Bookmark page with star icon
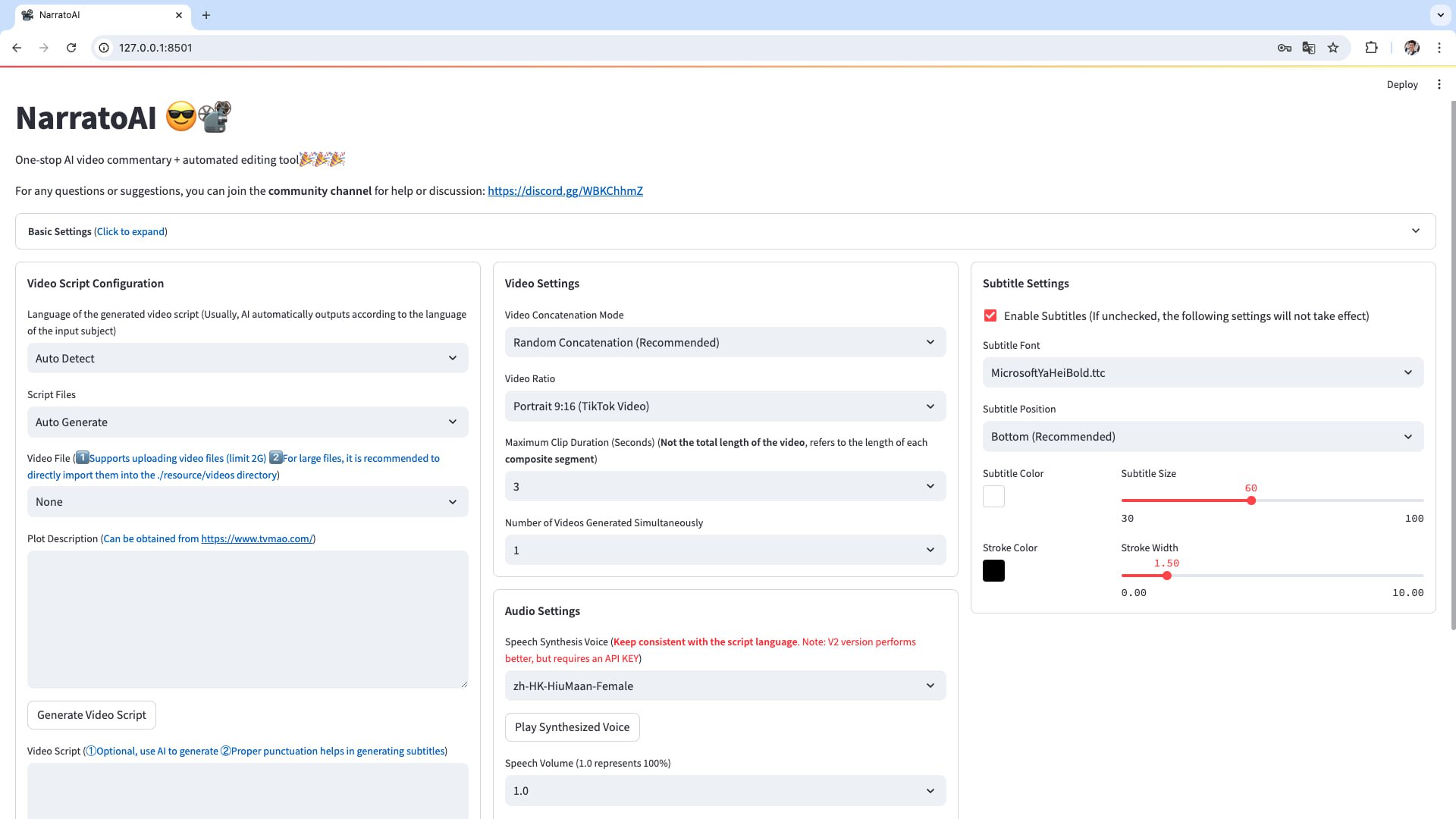The height and width of the screenshot is (819, 1456). (1333, 48)
